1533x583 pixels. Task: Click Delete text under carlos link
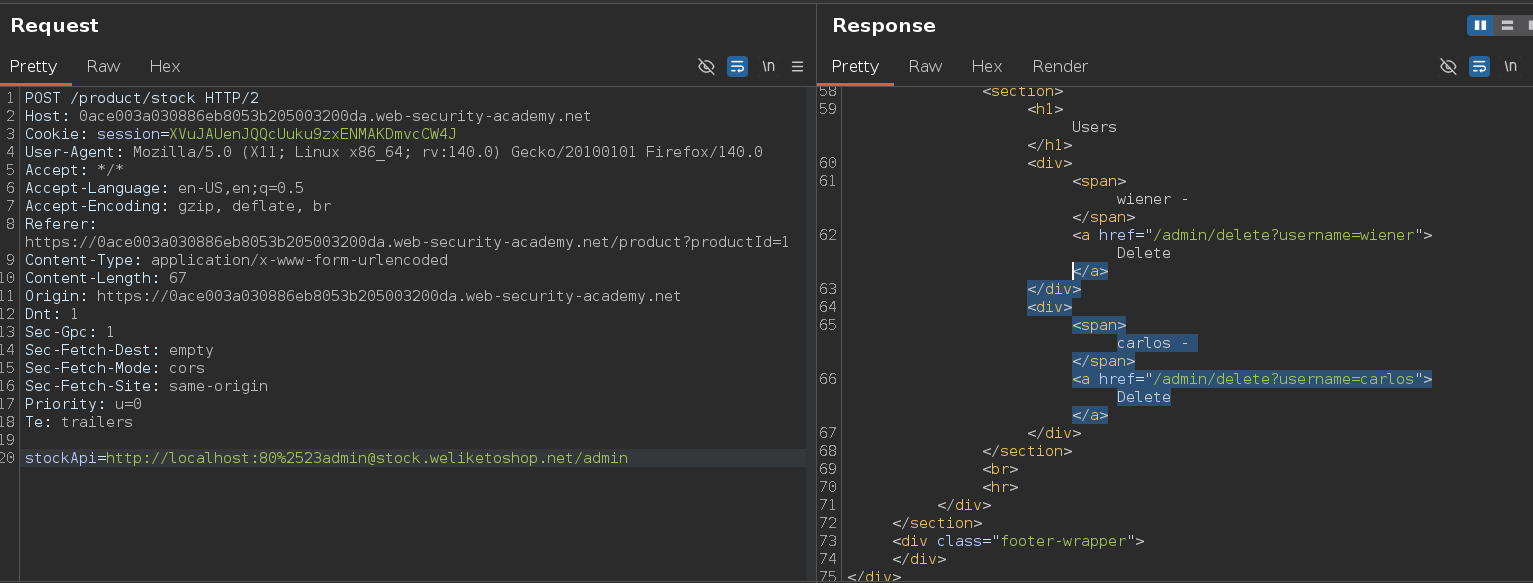point(1144,397)
